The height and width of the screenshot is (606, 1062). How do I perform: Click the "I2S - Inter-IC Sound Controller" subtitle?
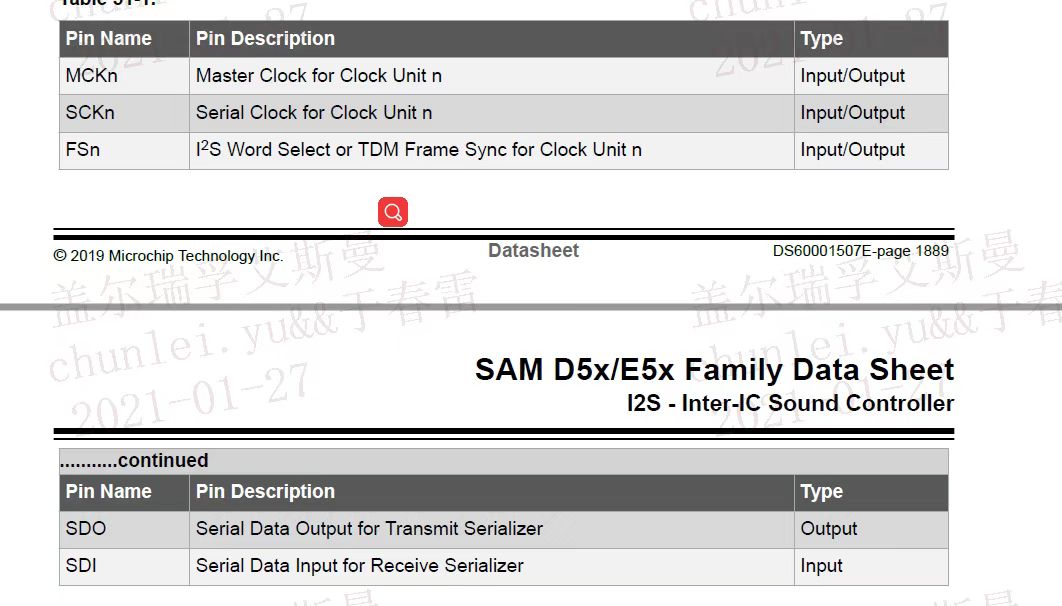click(790, 404)
